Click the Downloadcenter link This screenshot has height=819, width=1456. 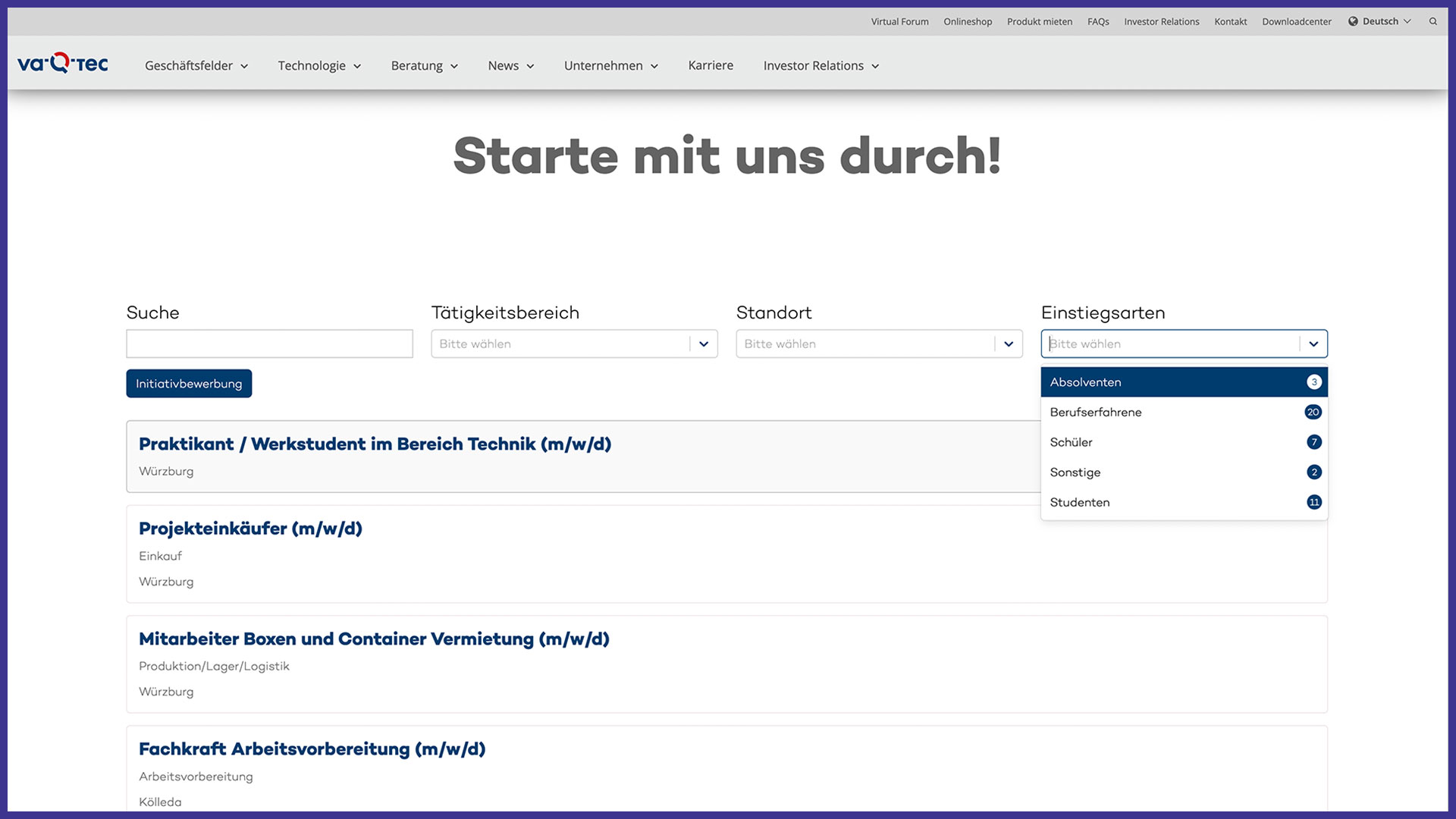pos(1296,21)
